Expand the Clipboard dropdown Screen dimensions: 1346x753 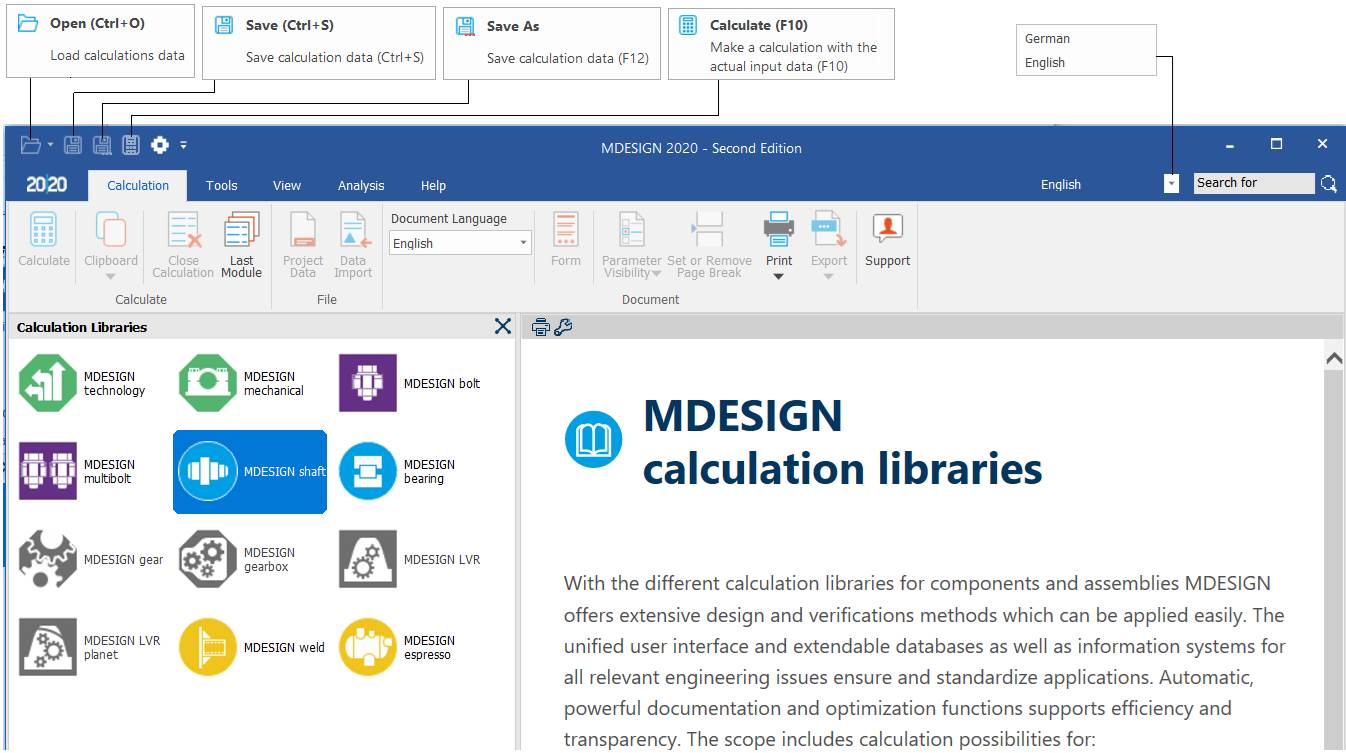click(111, 277)
